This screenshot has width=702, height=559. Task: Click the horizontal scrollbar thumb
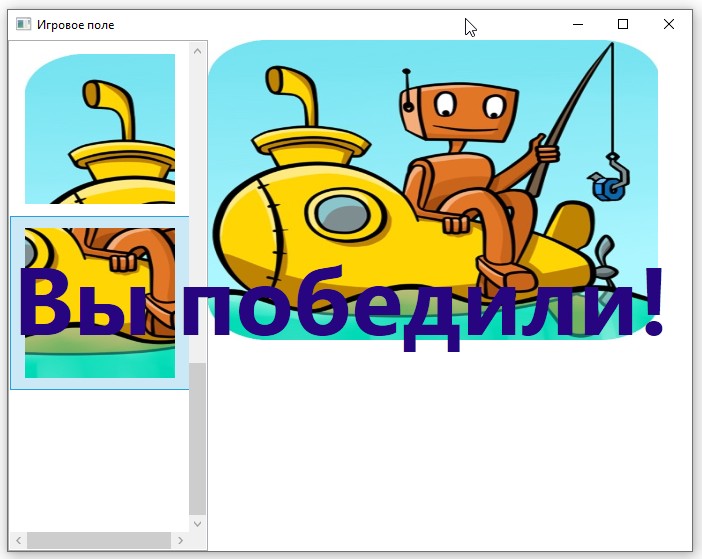pyautogui.click(x=99, y=540)
